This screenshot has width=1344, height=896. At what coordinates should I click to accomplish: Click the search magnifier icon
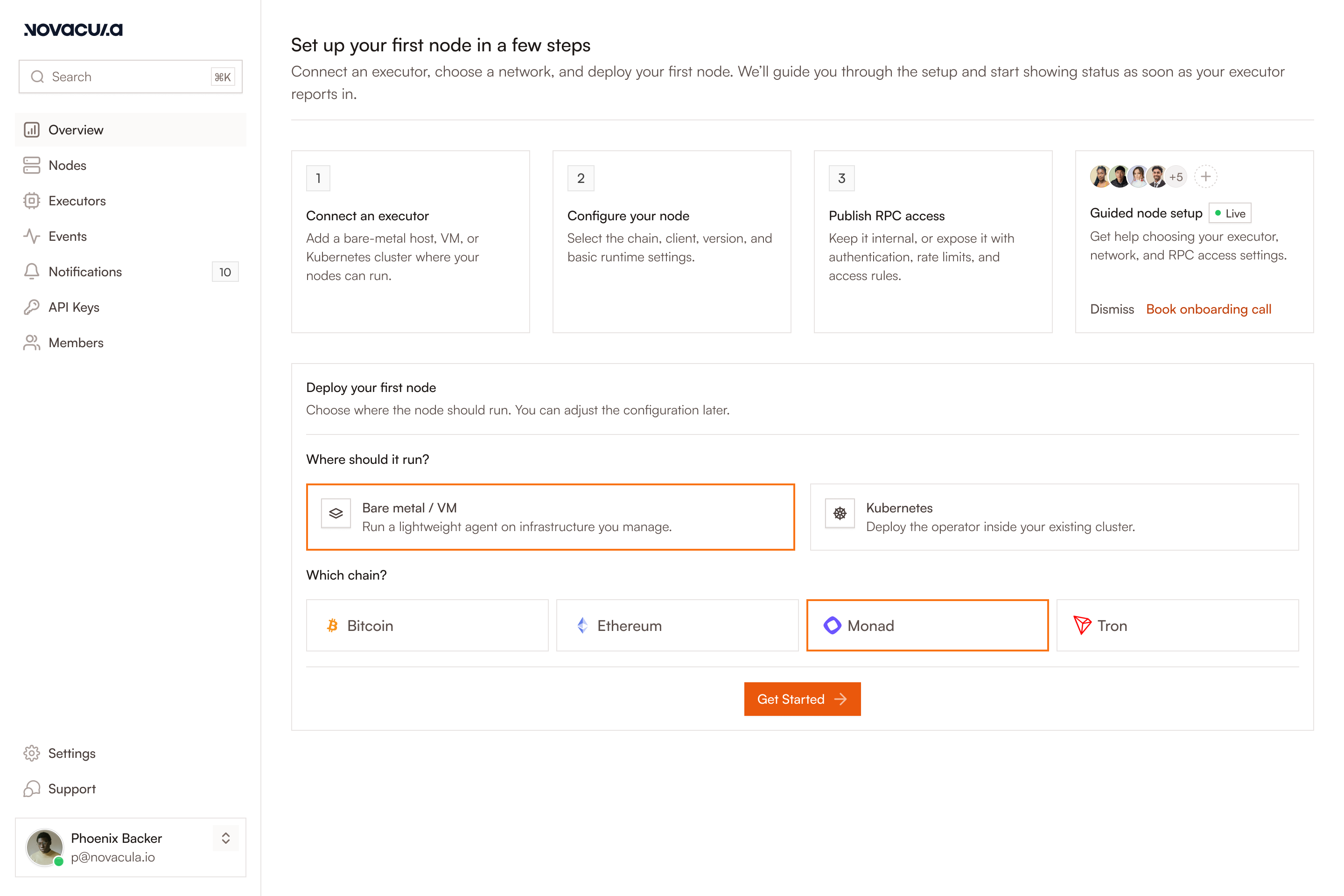[x=38, y=77]
